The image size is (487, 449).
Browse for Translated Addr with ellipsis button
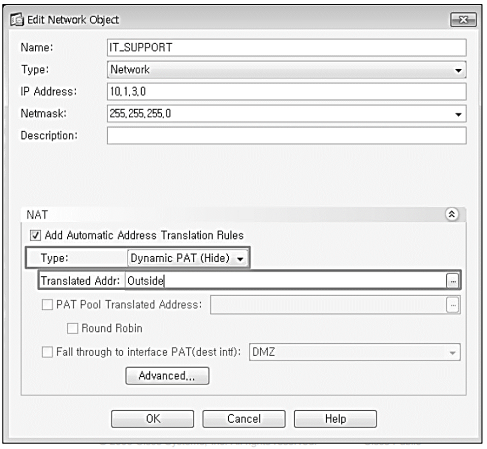[x=452, y=281]
